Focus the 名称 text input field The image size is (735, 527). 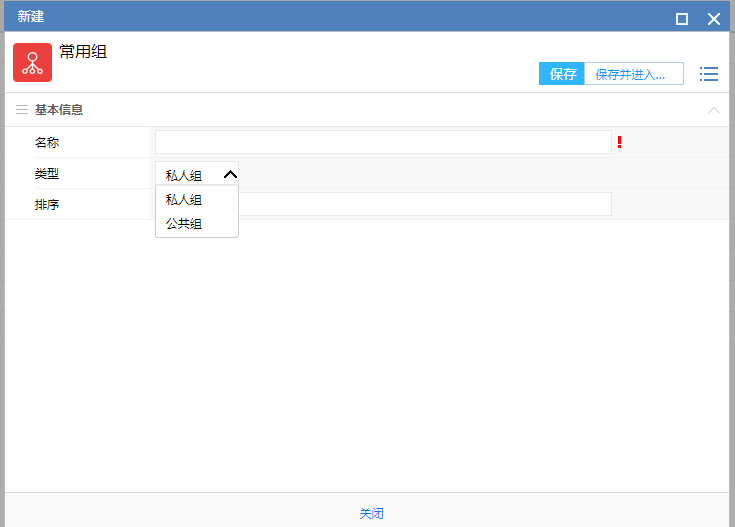tap(382, 142)
